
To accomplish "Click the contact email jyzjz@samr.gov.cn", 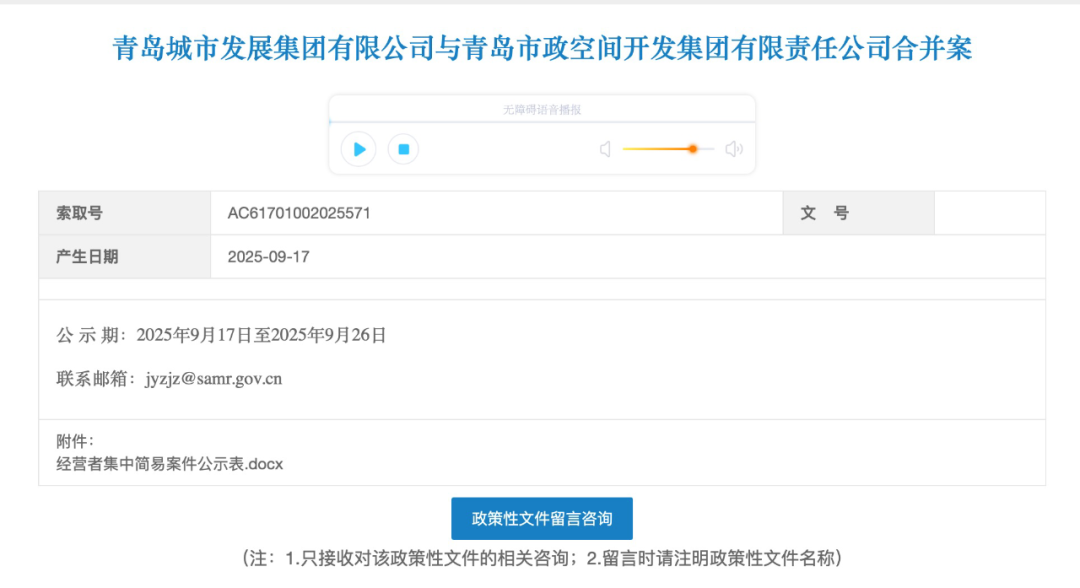I will [213, 379].
